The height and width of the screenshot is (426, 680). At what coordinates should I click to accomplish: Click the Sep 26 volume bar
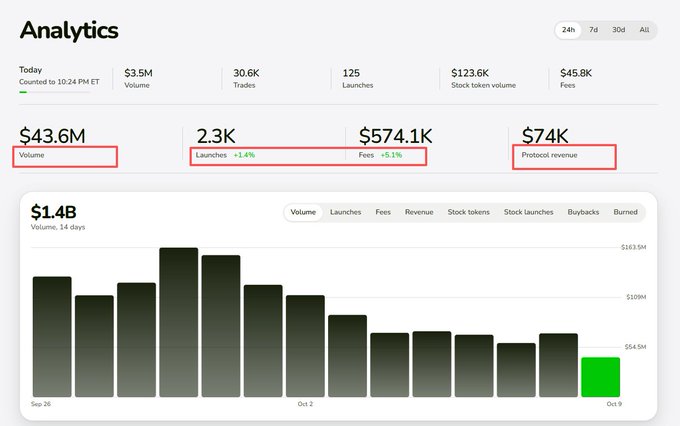[x=52, y=337]
